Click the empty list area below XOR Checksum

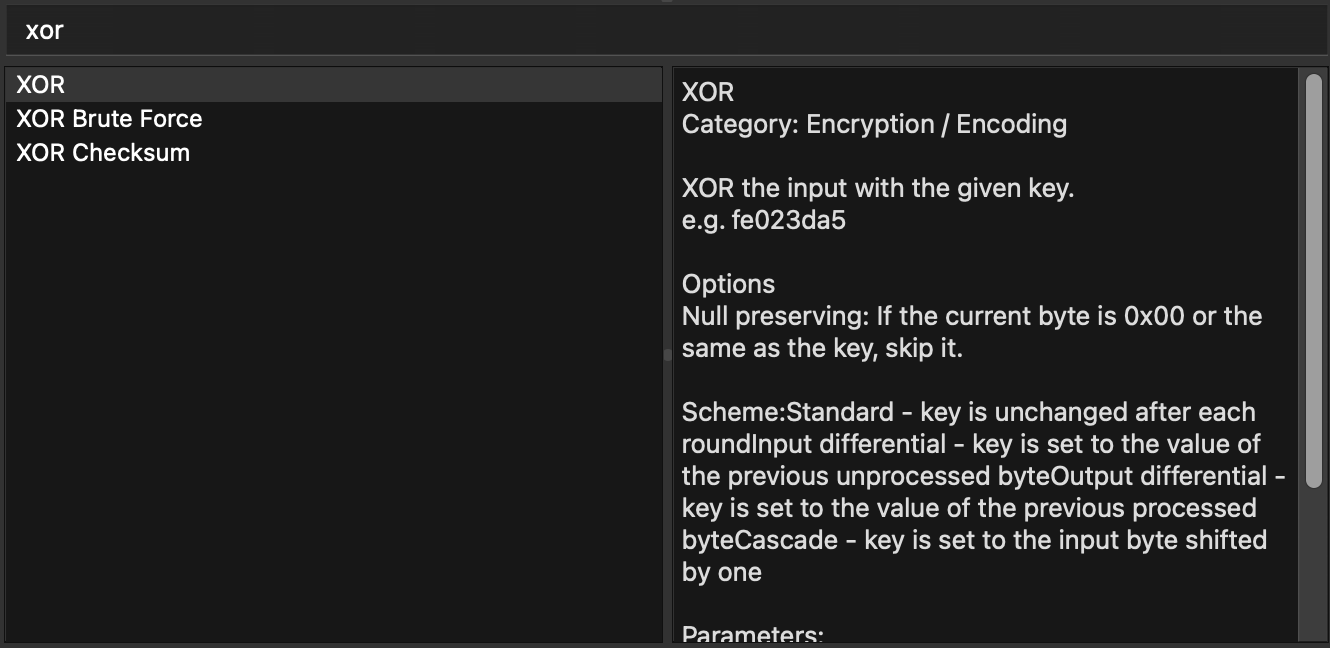(333, 400)
